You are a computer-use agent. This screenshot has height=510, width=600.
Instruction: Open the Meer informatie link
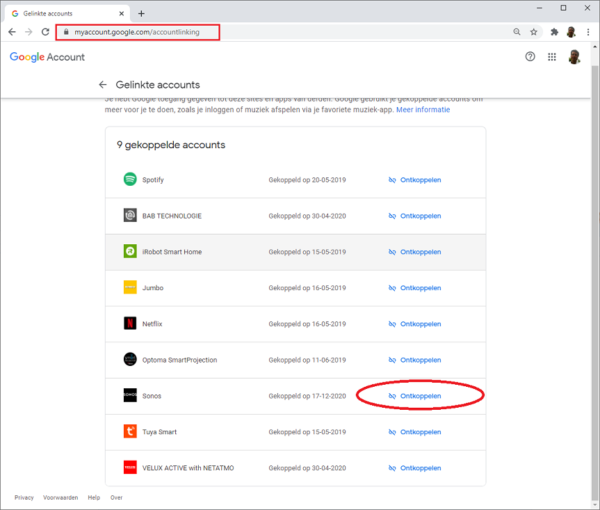tap(423, 110)
